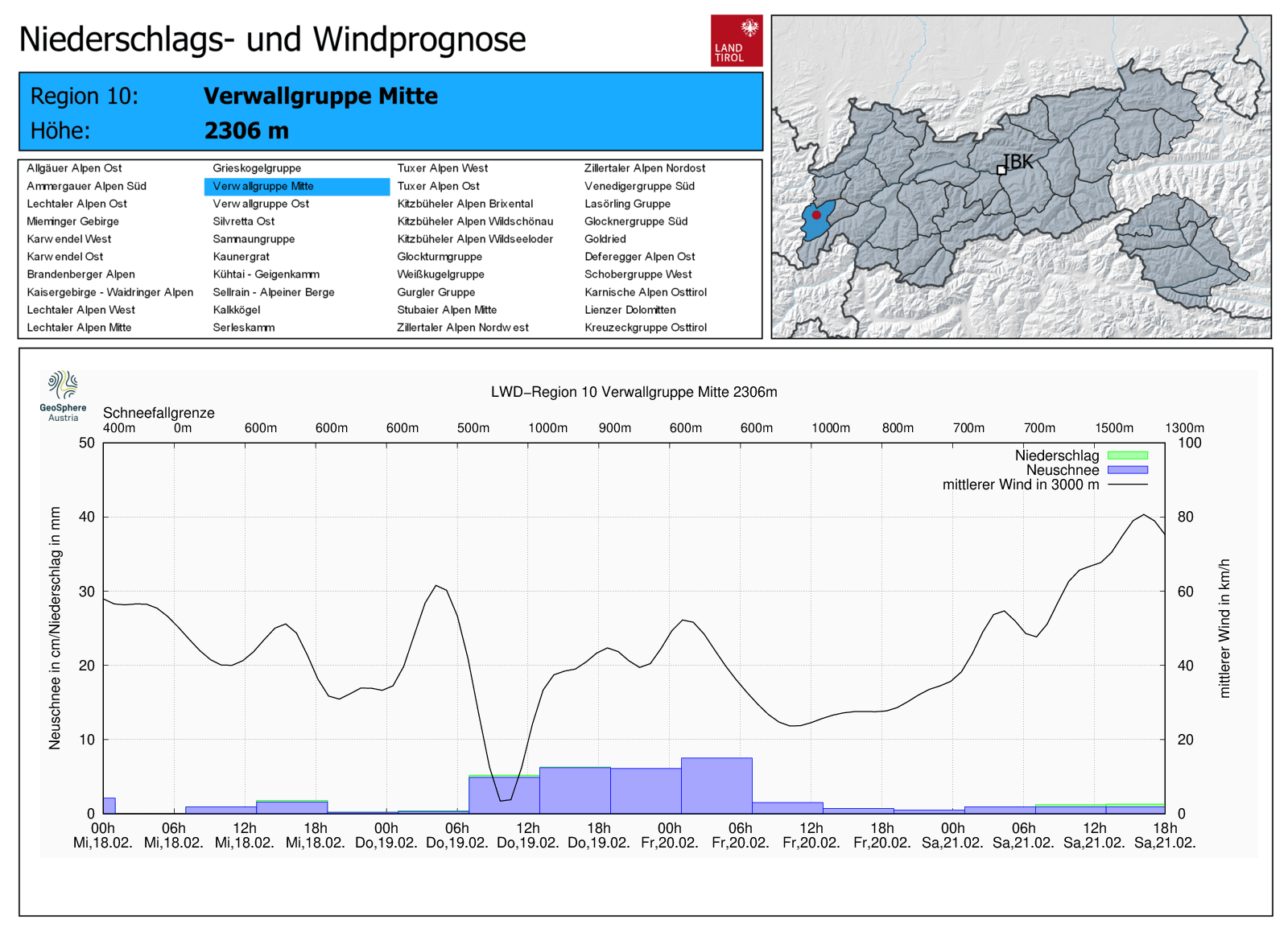Open Karnische Alpen Osttirol forecast
This screenshot has width=1288, height=928.
(x=646, y=292)
